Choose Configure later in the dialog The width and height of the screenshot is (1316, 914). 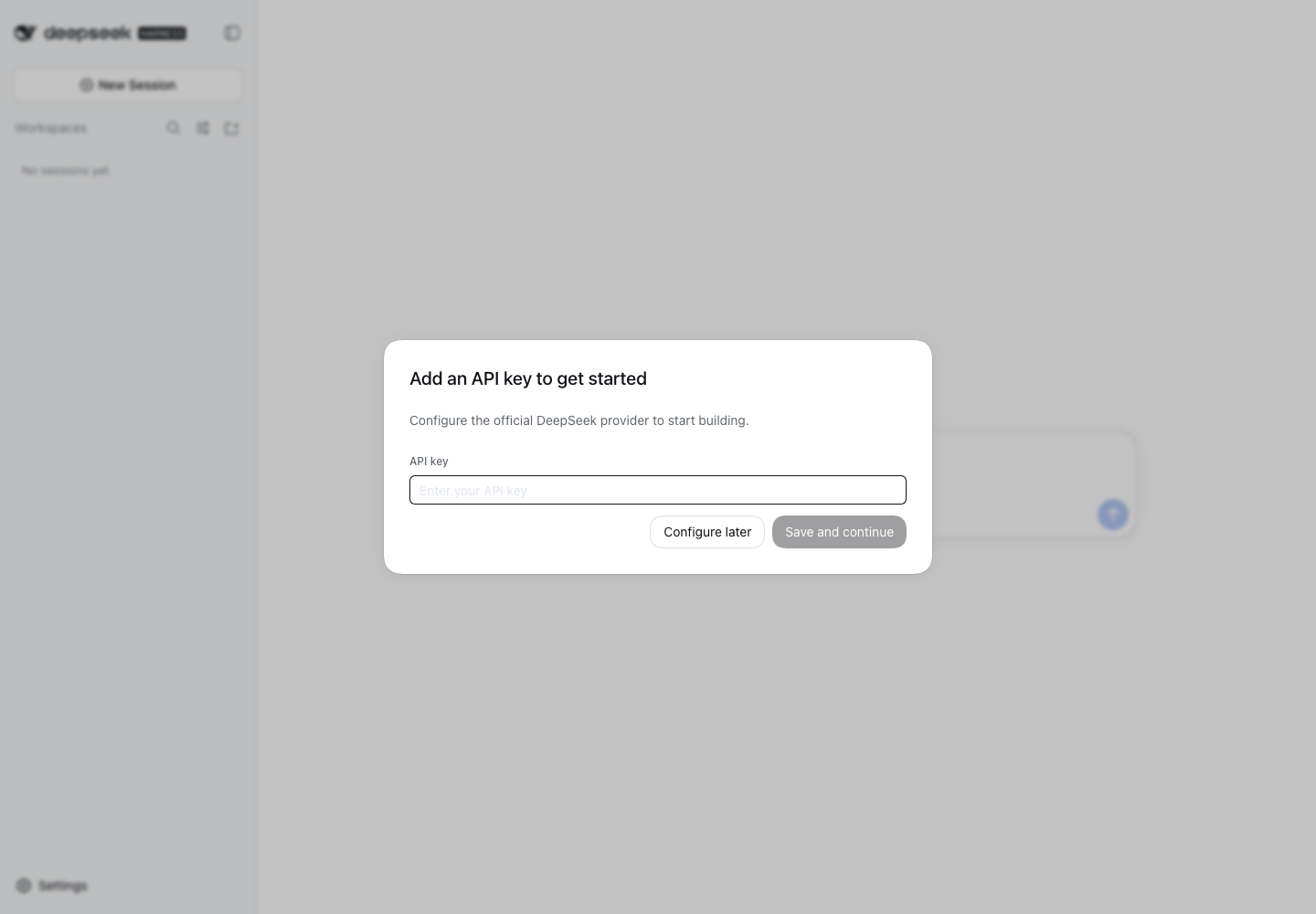tap(707, 532)
